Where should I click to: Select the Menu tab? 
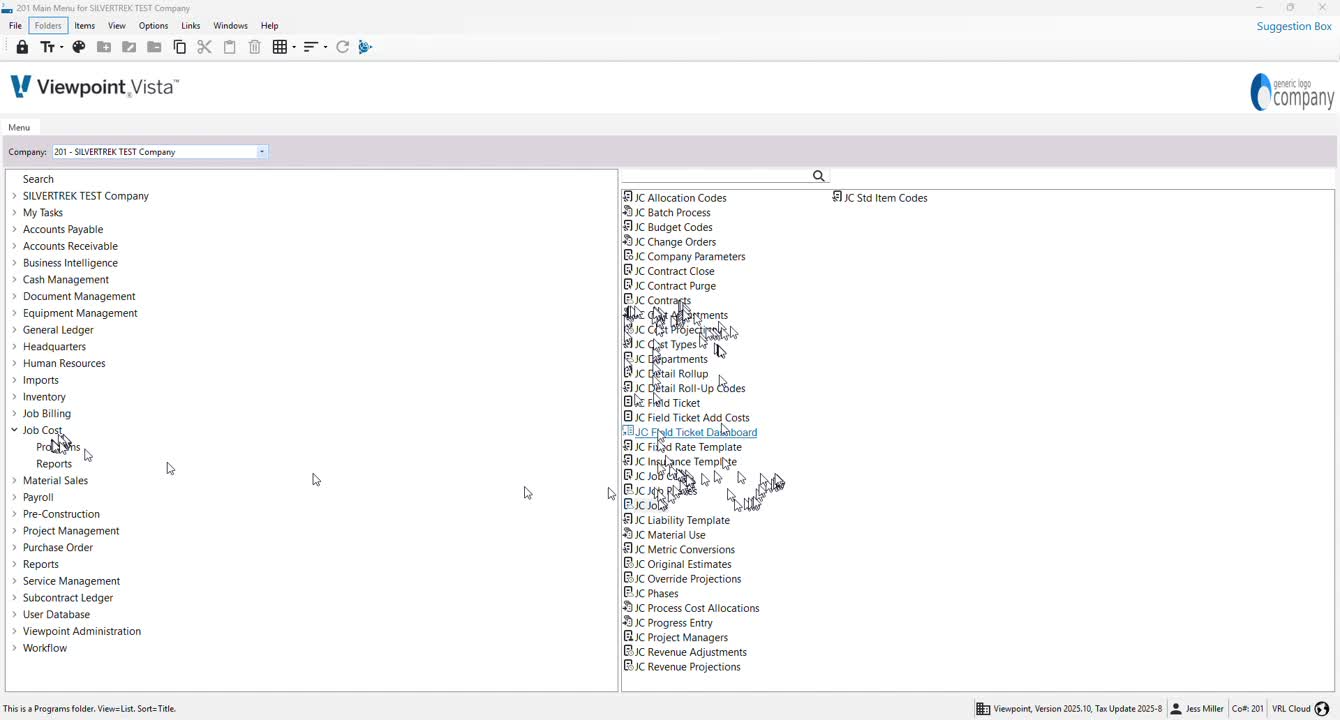(19, 128)
